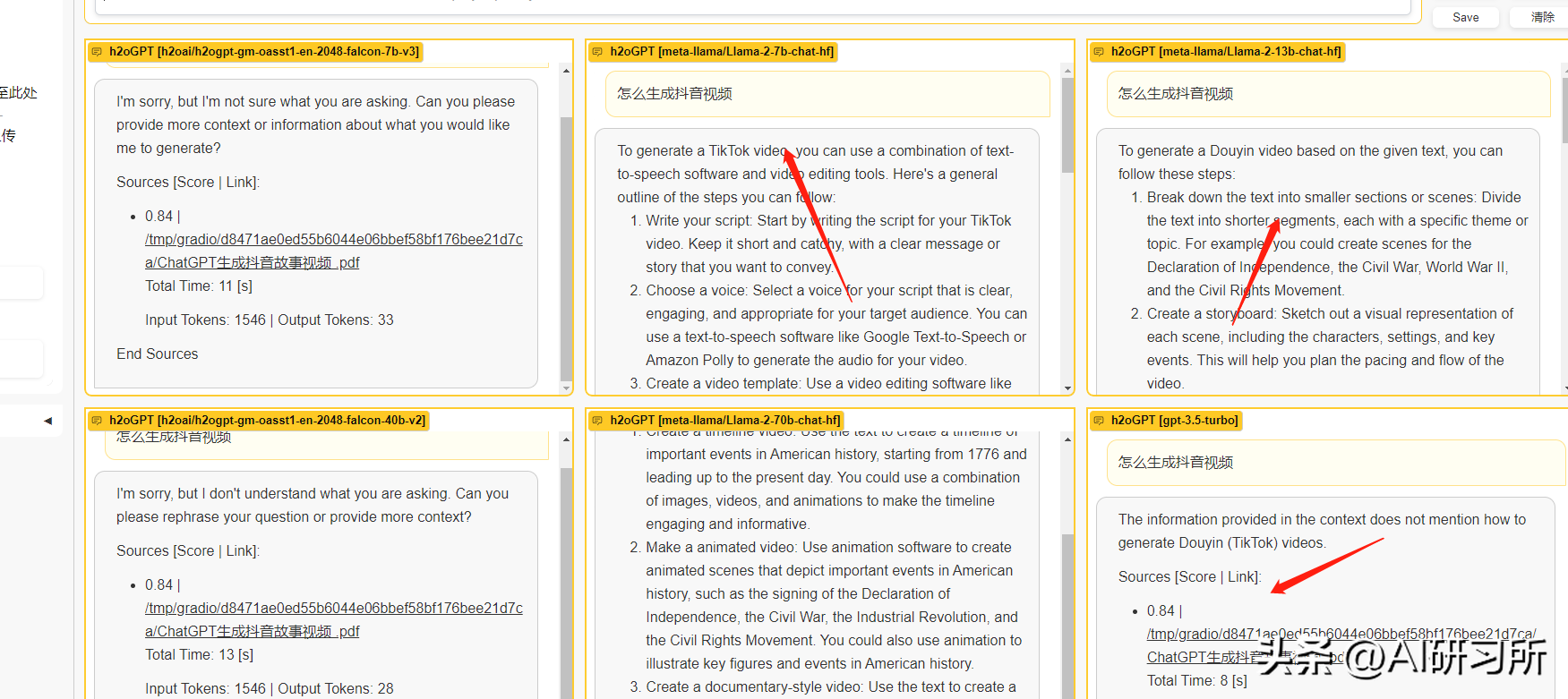
Task: Click scrollbar thumb in Llama-2-7b chat panel
Action: coord(1067,124)
